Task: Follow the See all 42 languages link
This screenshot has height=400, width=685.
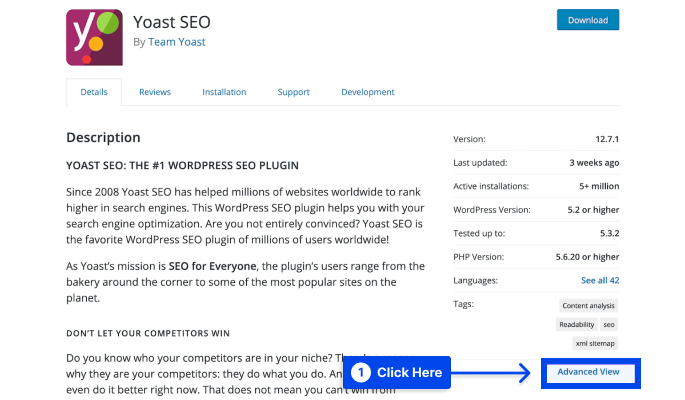Action: click(600, 281)
